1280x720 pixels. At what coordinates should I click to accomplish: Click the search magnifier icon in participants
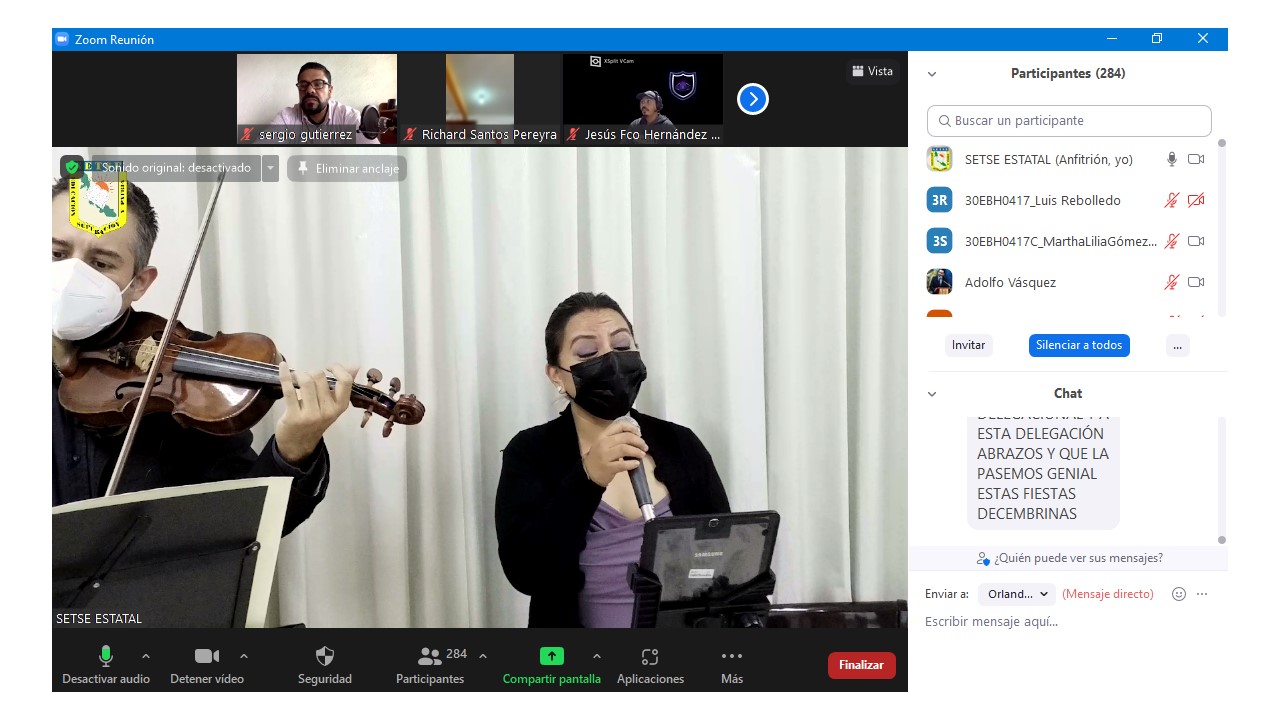[x=944, y=121]
